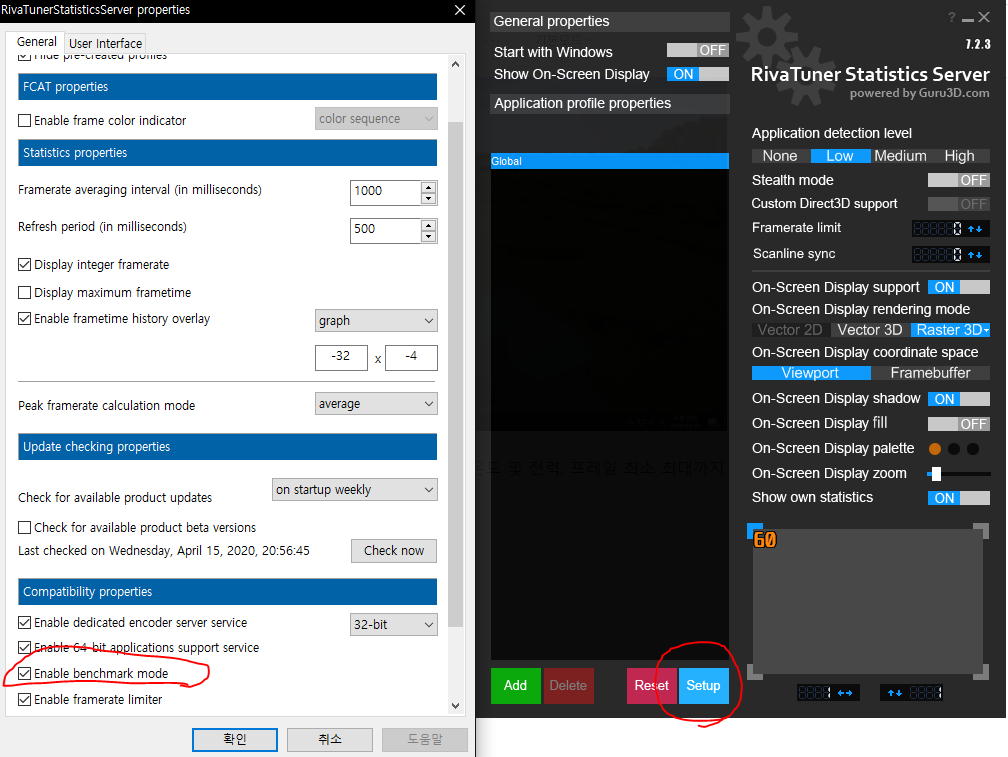Set detection level to High
Screen dimensions: 1008x757
960,156
